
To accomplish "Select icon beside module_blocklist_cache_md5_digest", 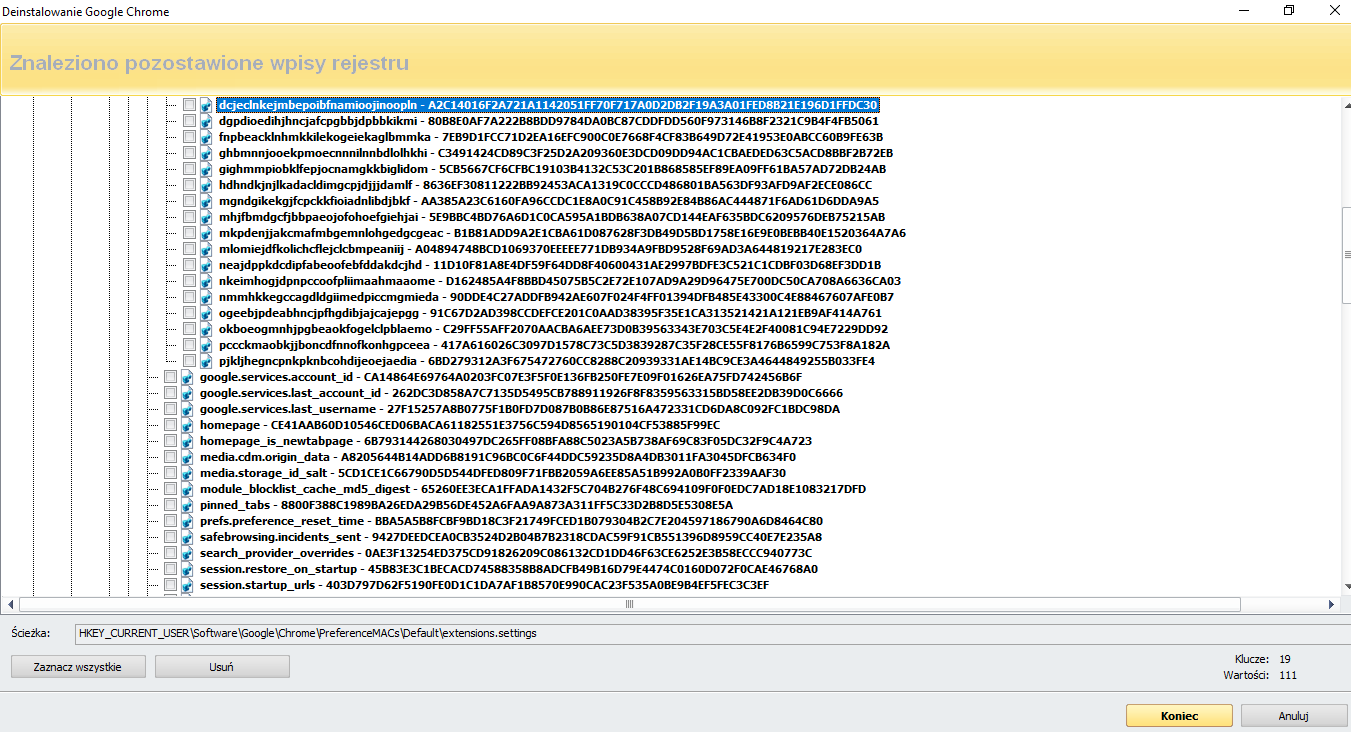I will tap(187, 489).
